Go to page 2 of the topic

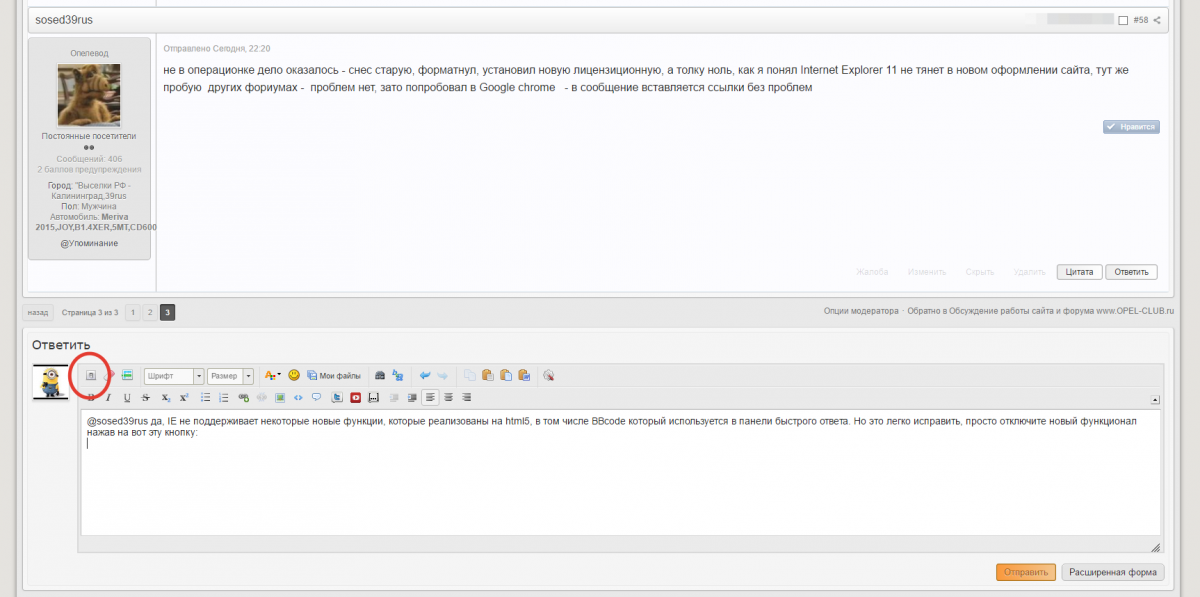coord(149,312)
